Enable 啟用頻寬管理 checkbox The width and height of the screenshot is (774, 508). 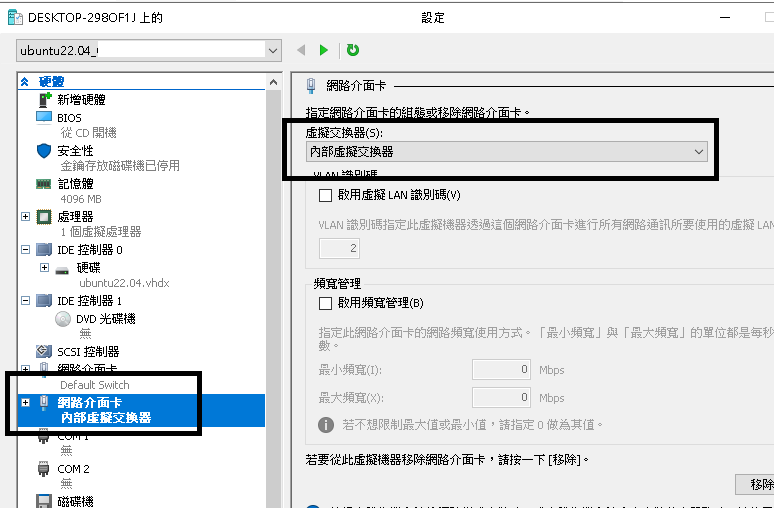[x=324, y=303]
